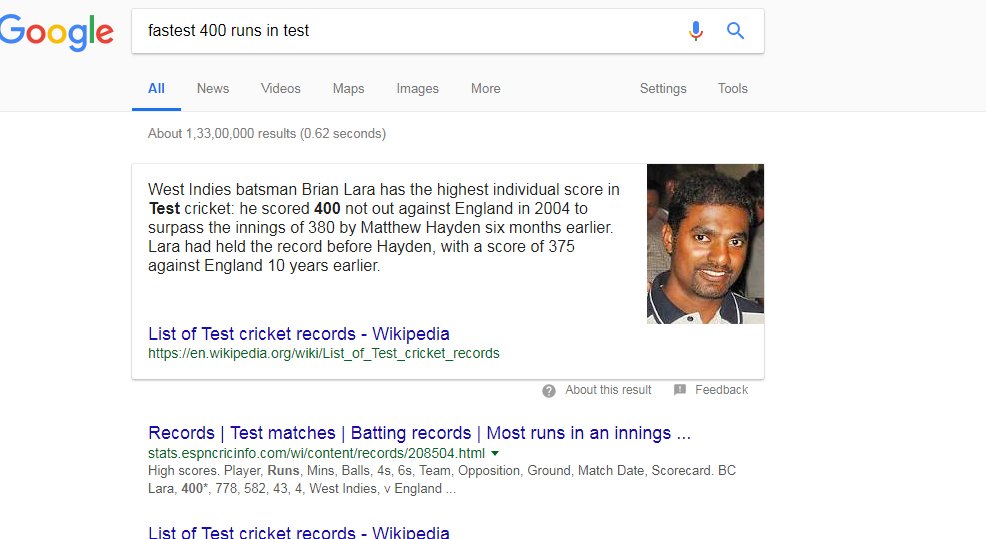Click the en.wikipedia.org List_of_Test_cricket_records URL
Screen dimensions: 986x539
pyautogui.click(x=324, y=353)
